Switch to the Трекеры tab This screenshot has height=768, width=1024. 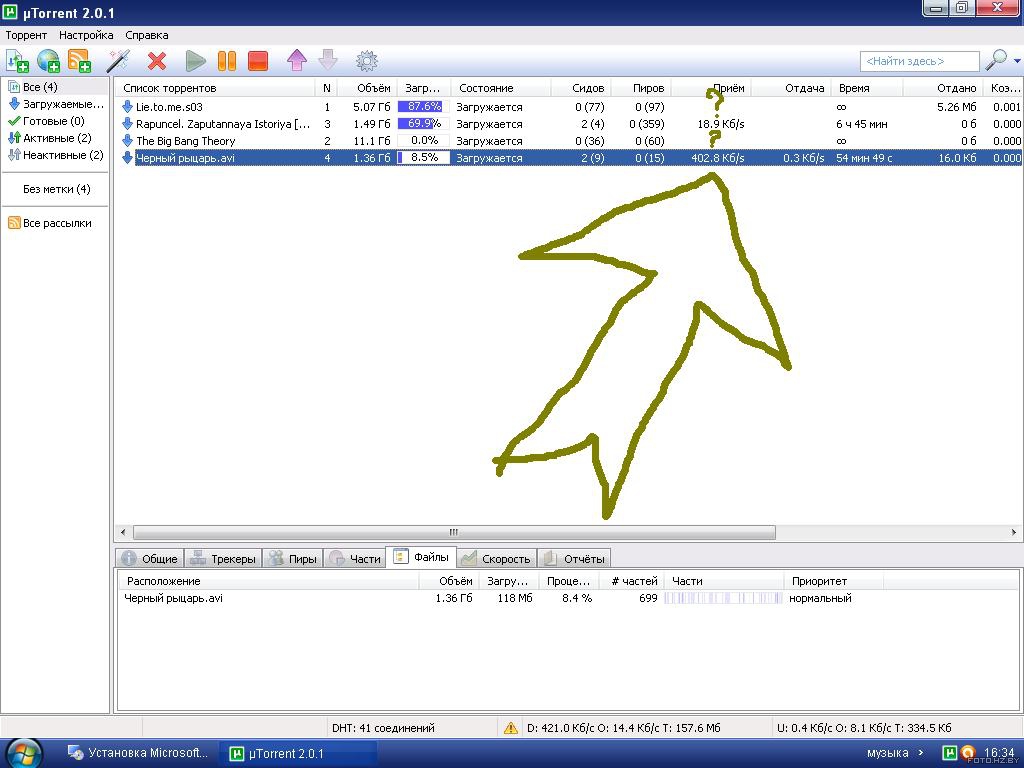point(223,558)
